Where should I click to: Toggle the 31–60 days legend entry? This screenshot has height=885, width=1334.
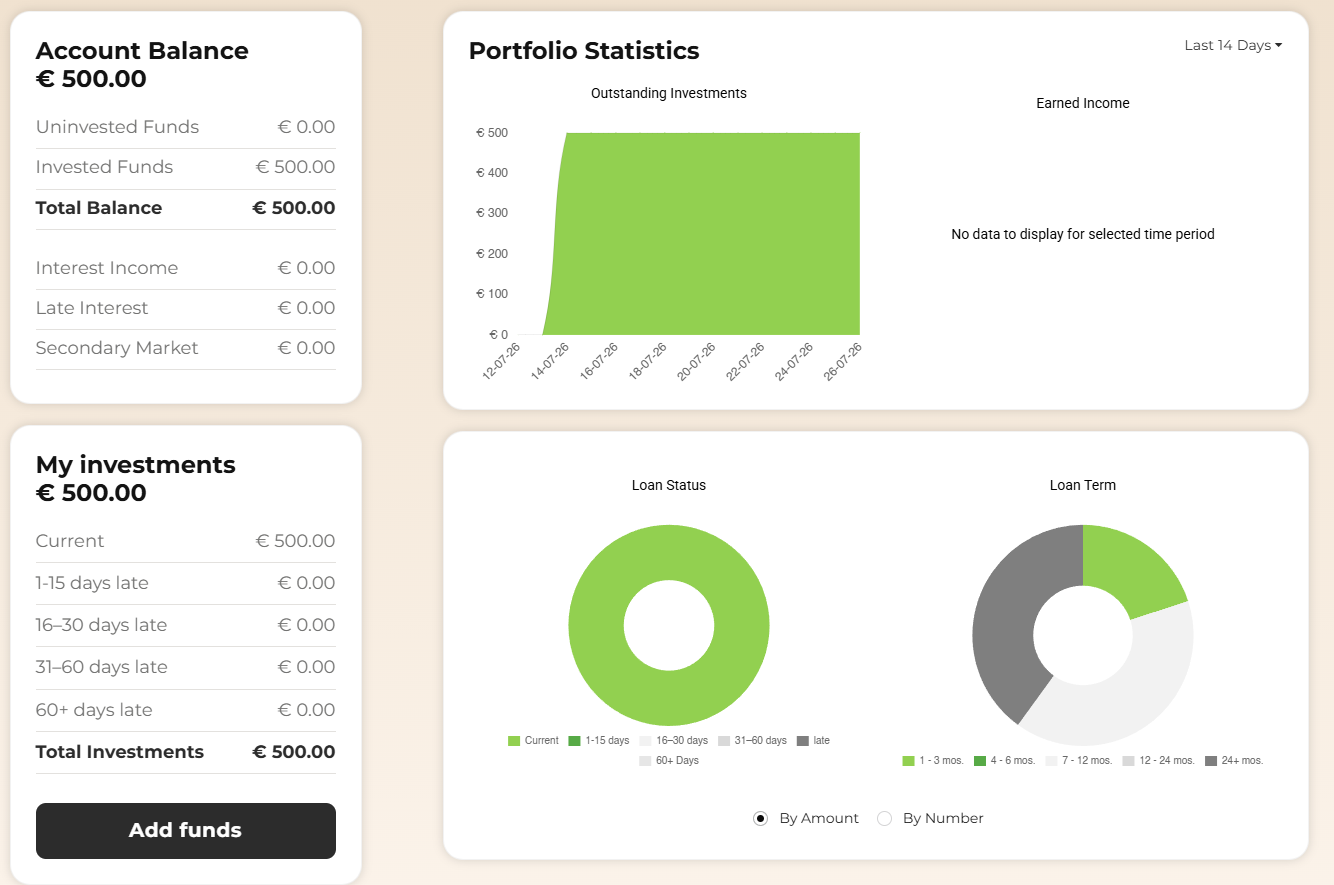click(x=752, y=741)
